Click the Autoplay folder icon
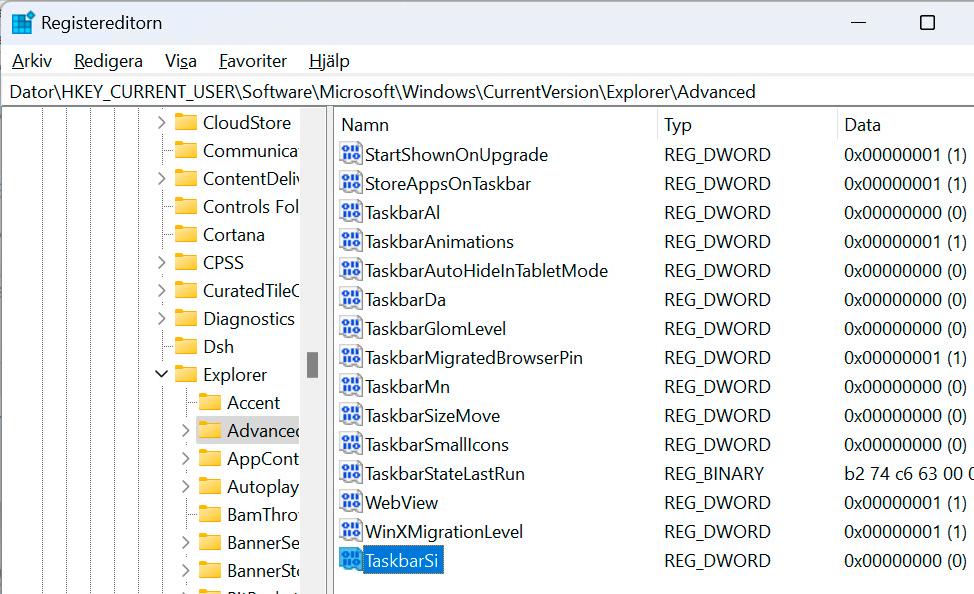 click(x=210, y=486)
